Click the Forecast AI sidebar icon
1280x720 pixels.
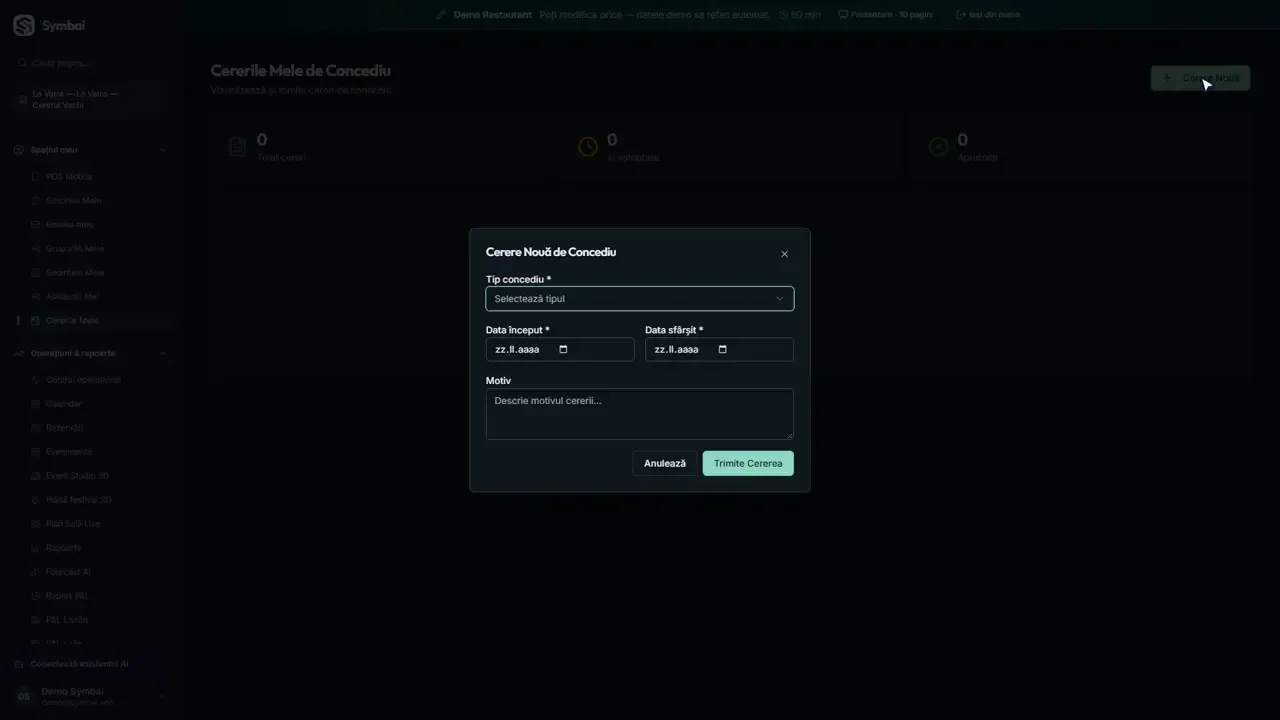pyautogui.click(x=36, y=572)
